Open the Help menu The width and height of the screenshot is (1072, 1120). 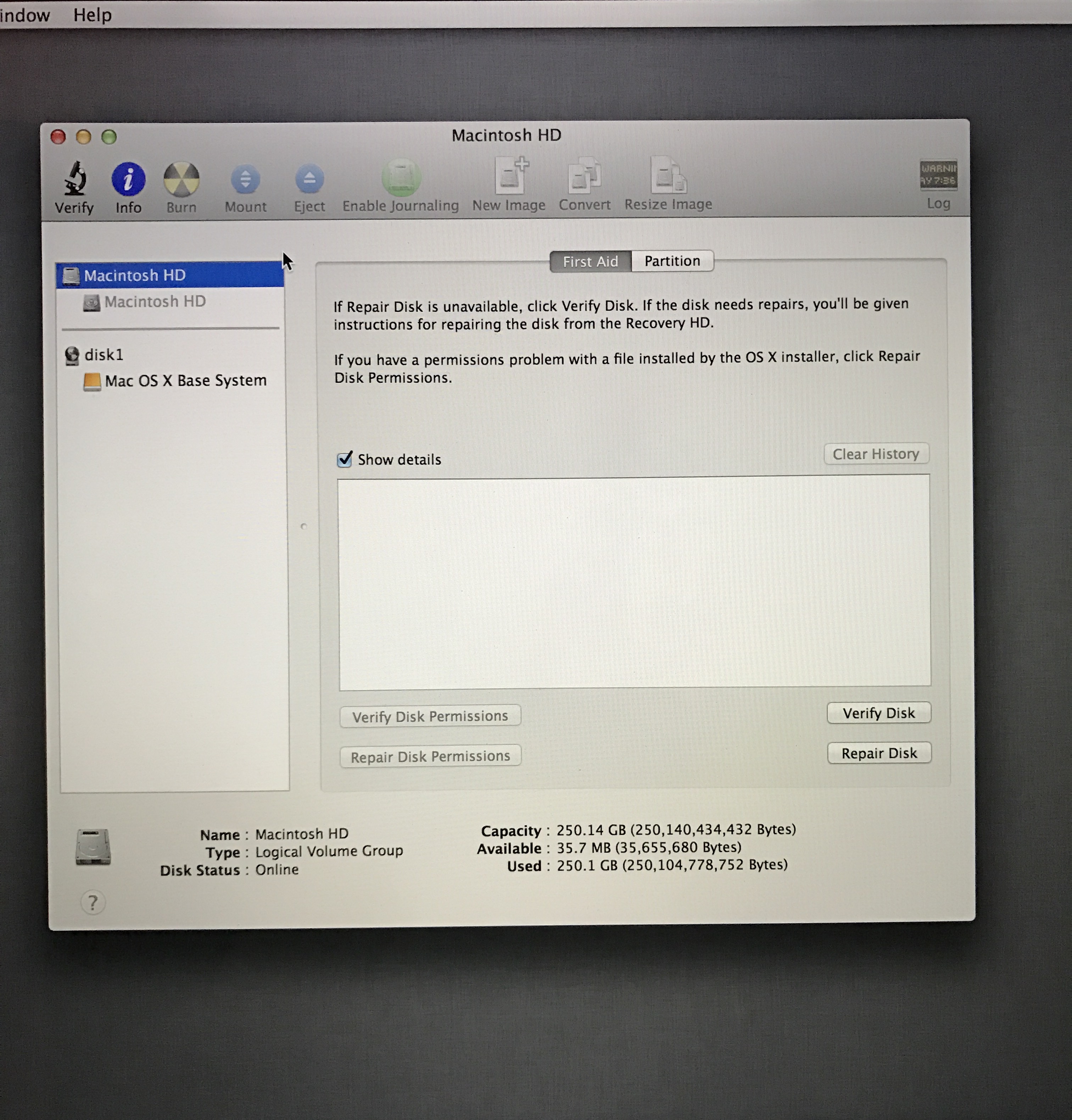coord(92,15)
